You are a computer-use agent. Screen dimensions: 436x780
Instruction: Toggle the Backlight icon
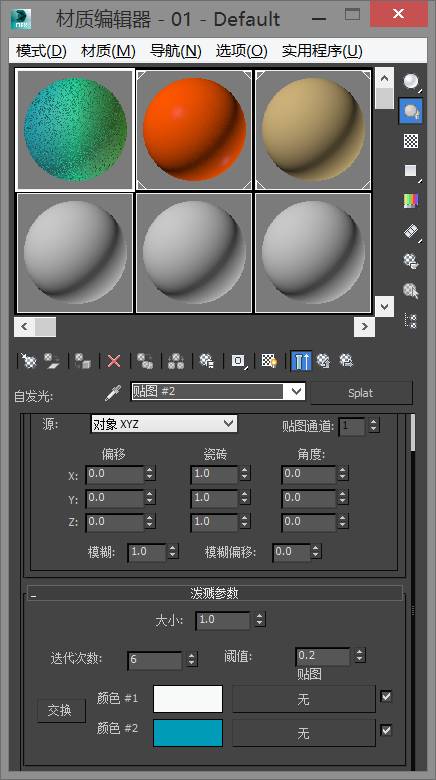(411, 111)
